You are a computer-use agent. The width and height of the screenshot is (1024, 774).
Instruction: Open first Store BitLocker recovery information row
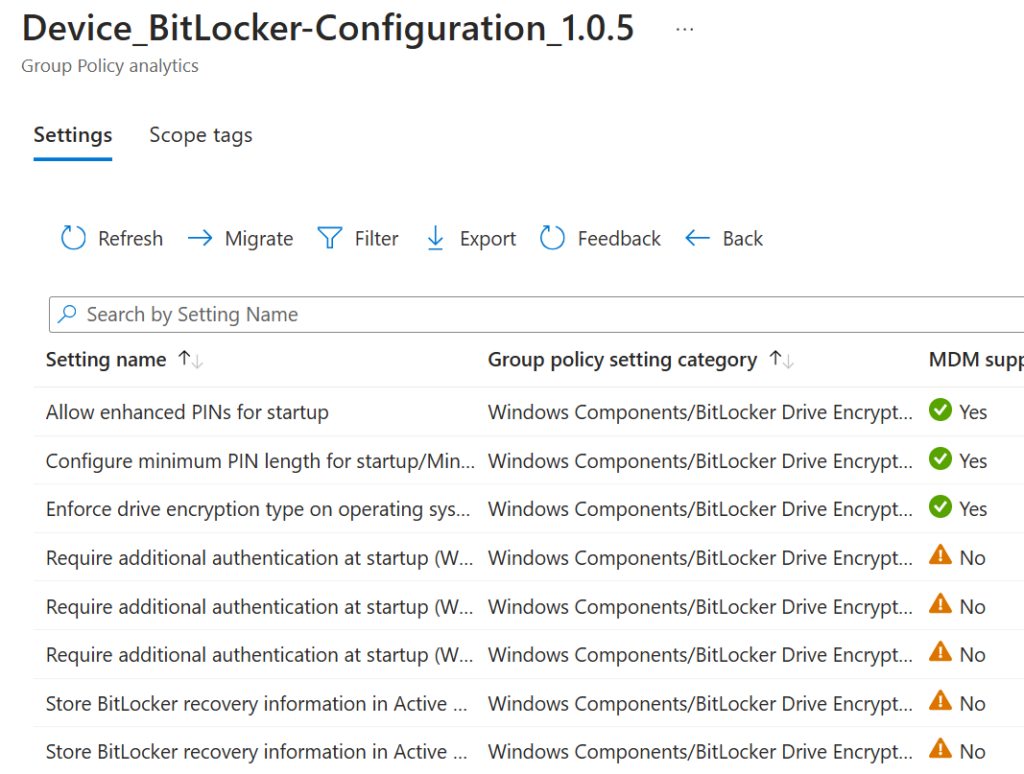click(256, 704)
